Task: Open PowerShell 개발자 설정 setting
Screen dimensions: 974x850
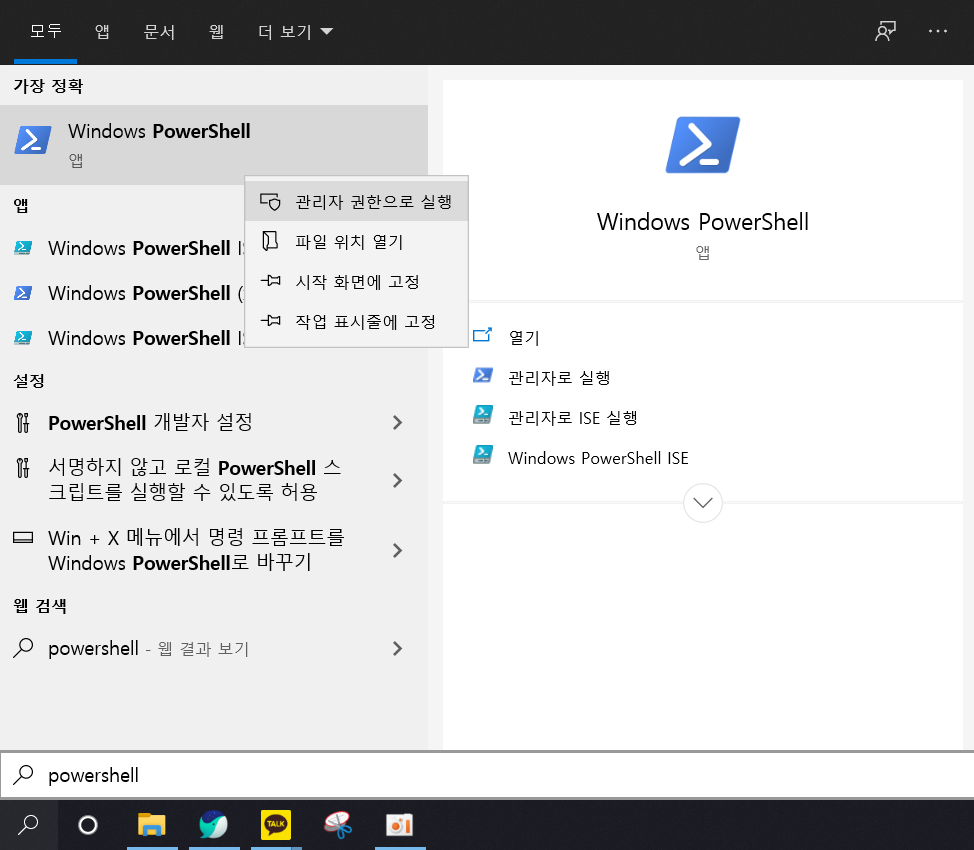Action: (x=214, y=423)
